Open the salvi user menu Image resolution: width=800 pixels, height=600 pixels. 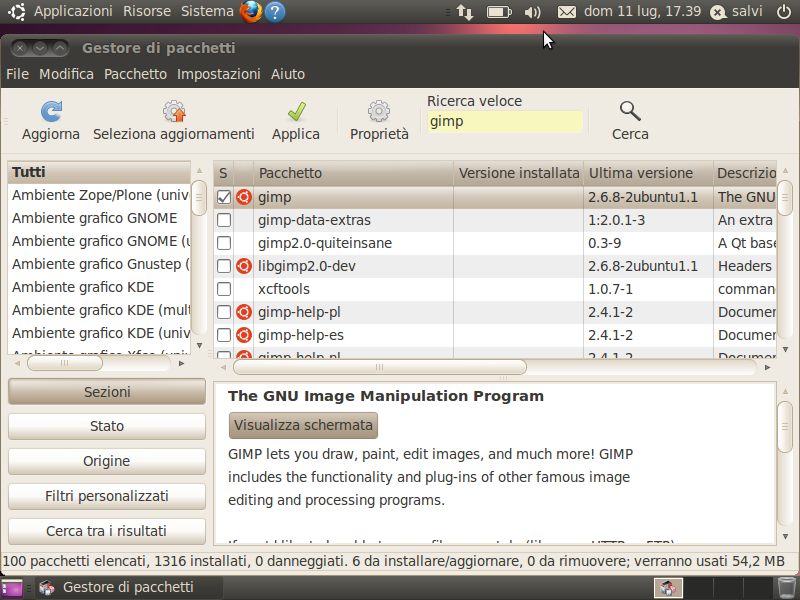737,11
